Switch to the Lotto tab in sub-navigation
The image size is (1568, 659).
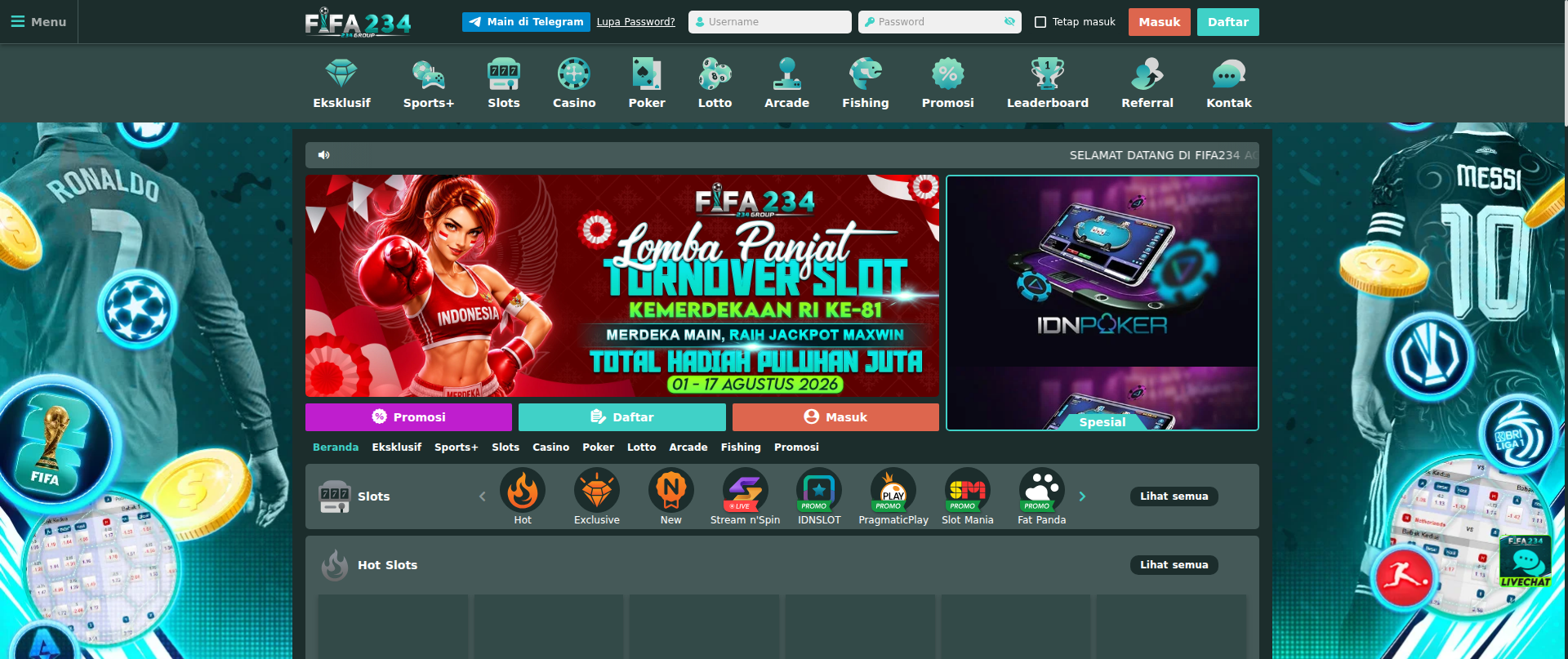pos(642,447)
